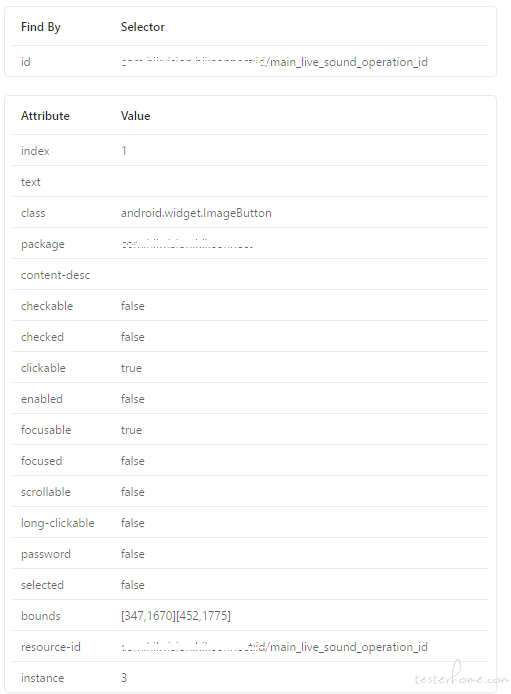
Task: Select the 'password' attribute row label
Action: coord(46,554)
